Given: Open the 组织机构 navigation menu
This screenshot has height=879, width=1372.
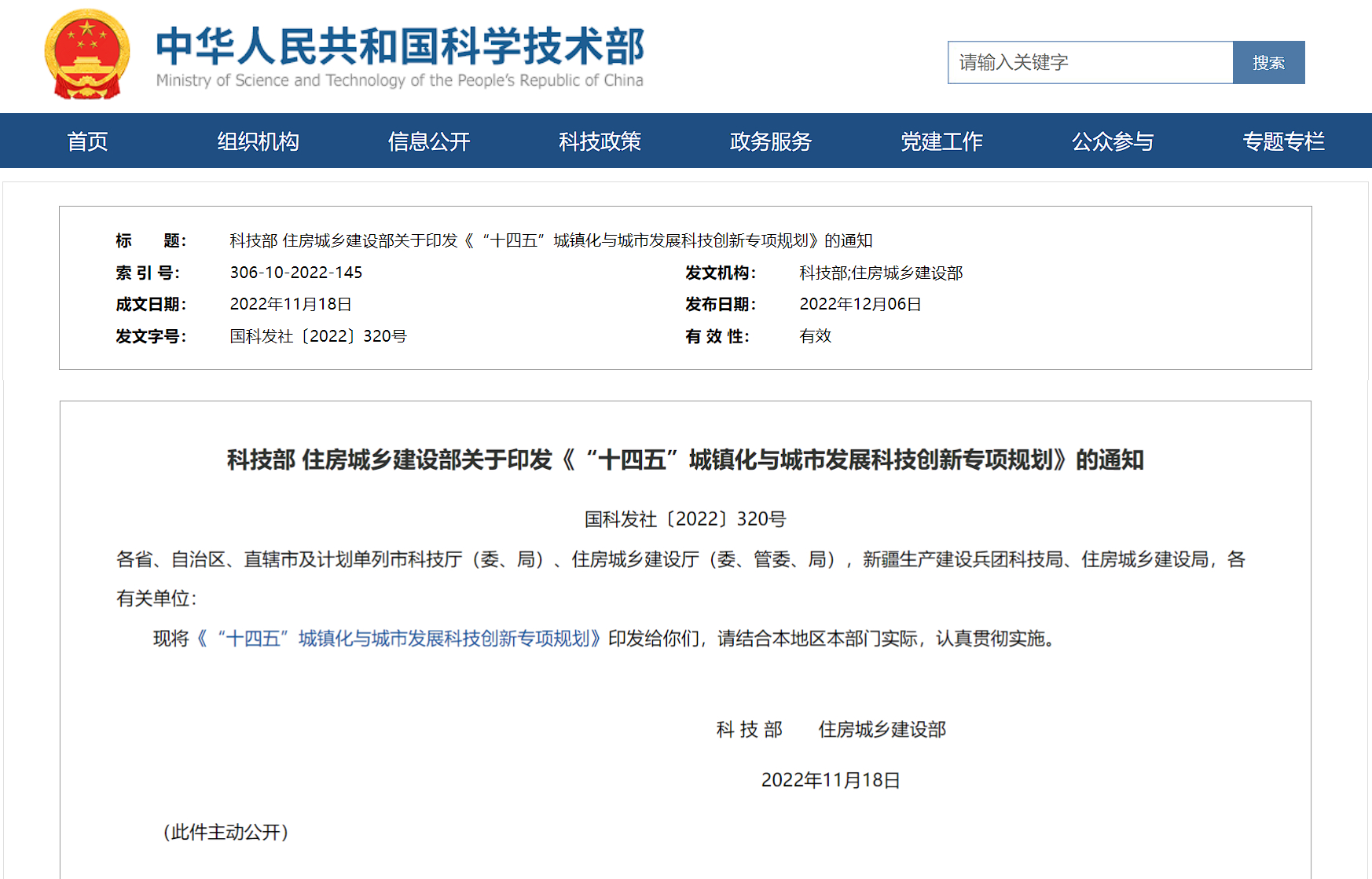Looking at the screenshot, I should 258,141.
